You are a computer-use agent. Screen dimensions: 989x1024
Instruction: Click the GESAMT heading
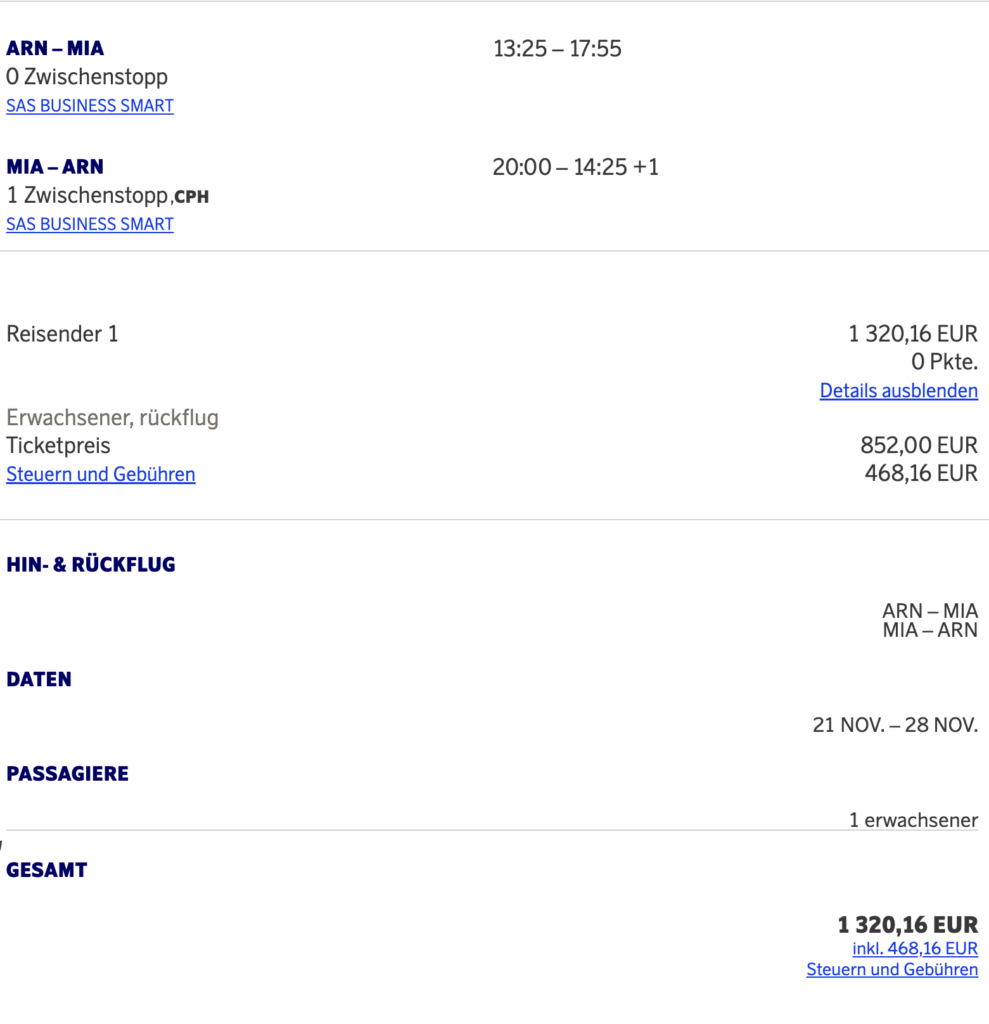47,870
